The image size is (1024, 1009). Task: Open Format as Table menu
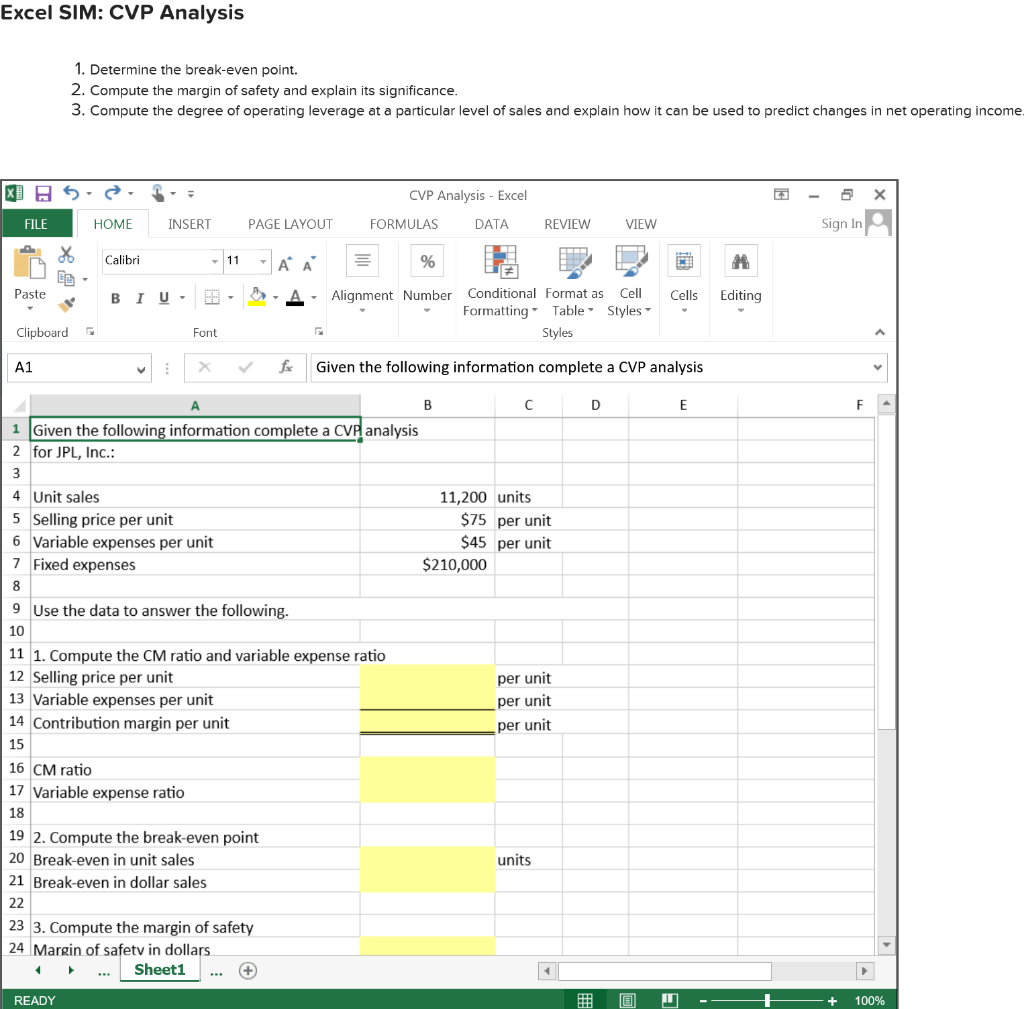pos(574,281)
